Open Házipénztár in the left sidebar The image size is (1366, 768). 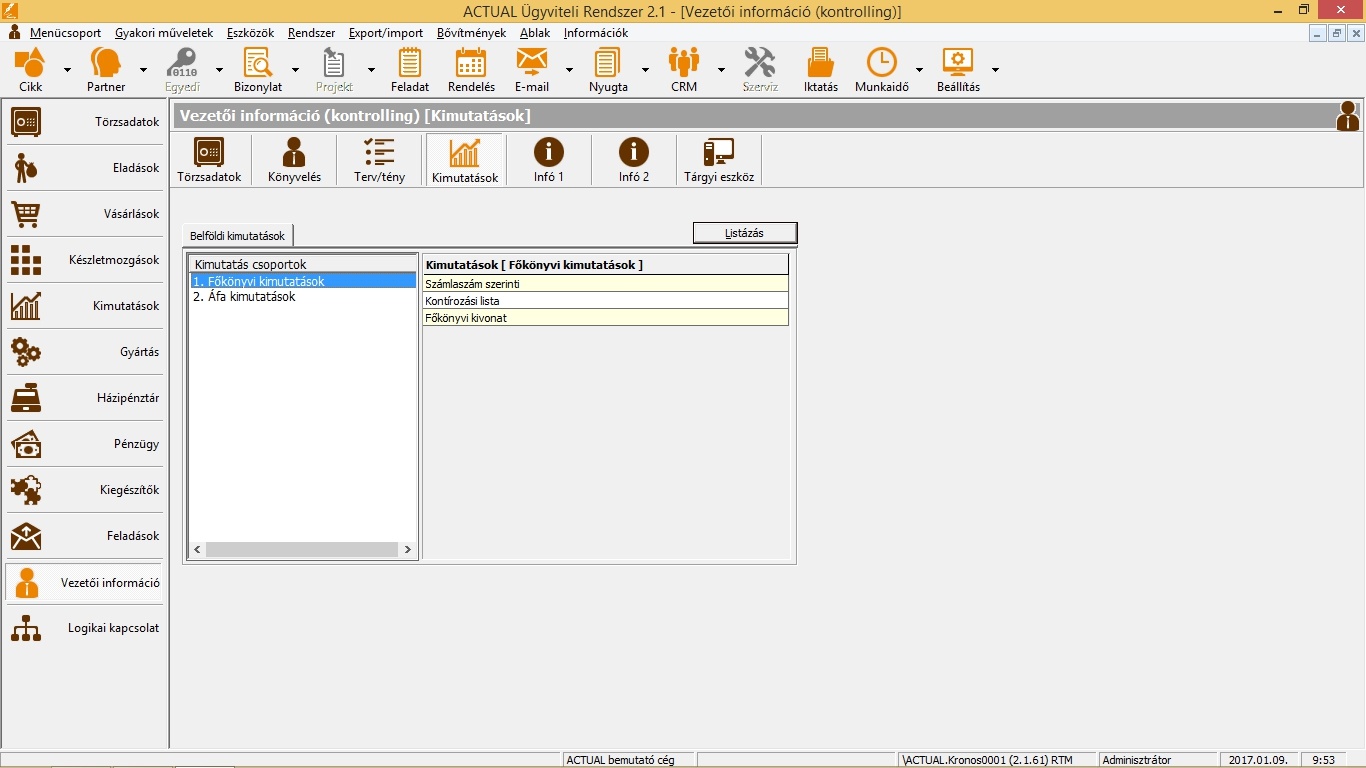[x=84, y=398]
